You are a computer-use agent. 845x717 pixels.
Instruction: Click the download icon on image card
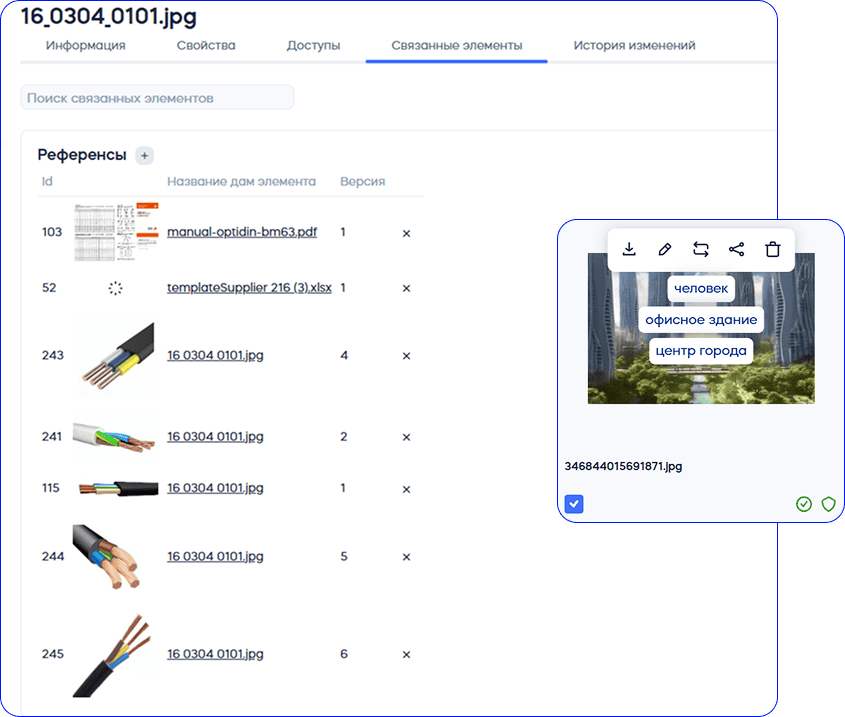[629, 249]
